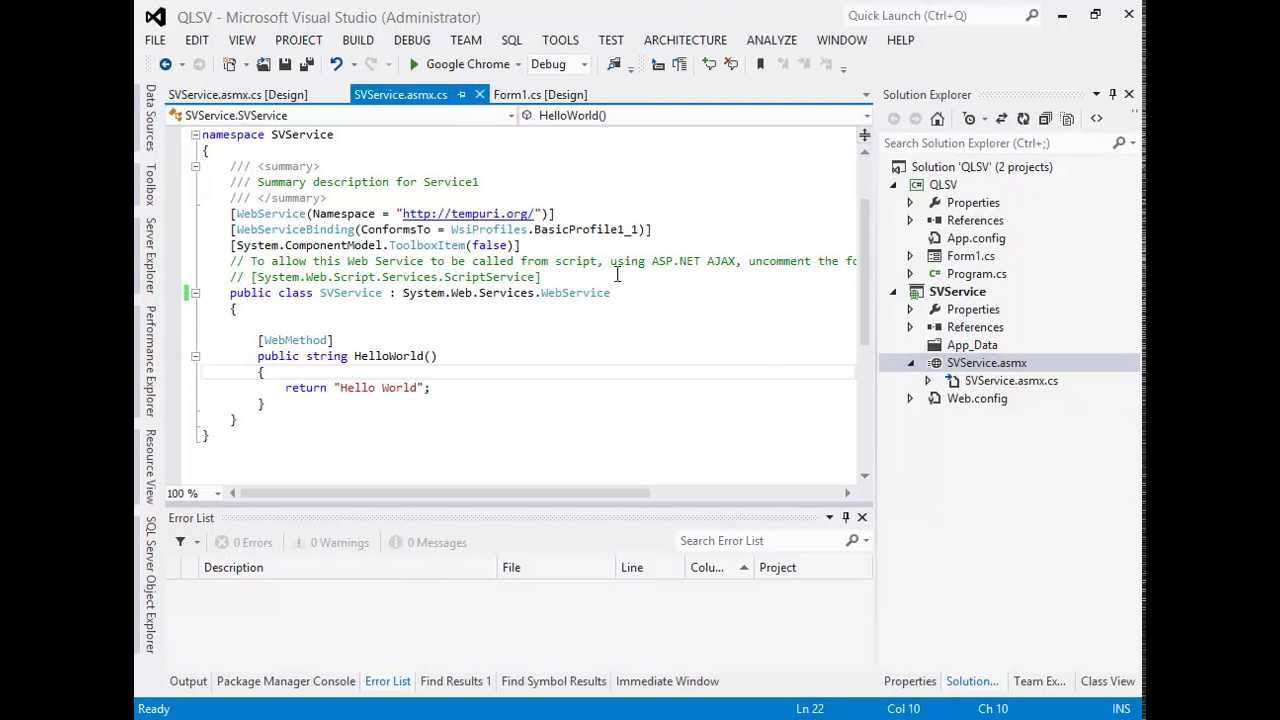Click the Save All toolbar icon
Image resolution: width=1280 pixels, height=720 pixels.
[306, 64]
